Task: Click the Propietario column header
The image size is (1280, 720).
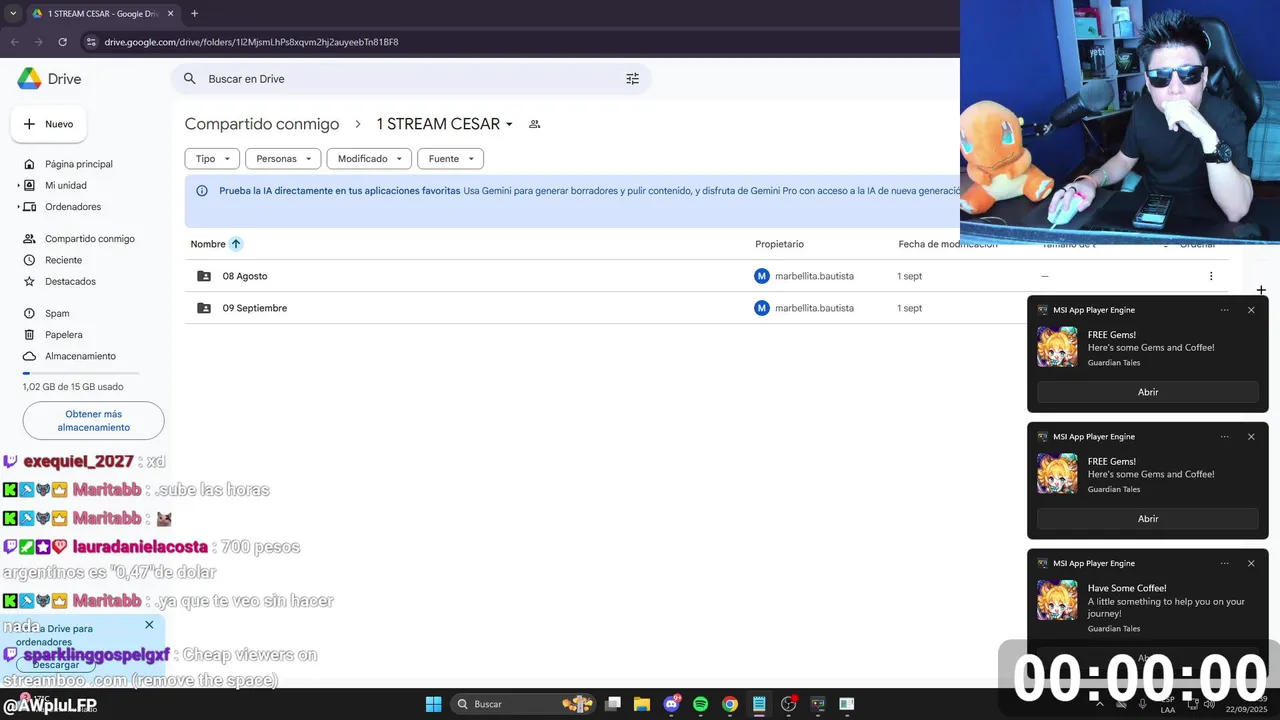Action: click(x=779, y=244)
